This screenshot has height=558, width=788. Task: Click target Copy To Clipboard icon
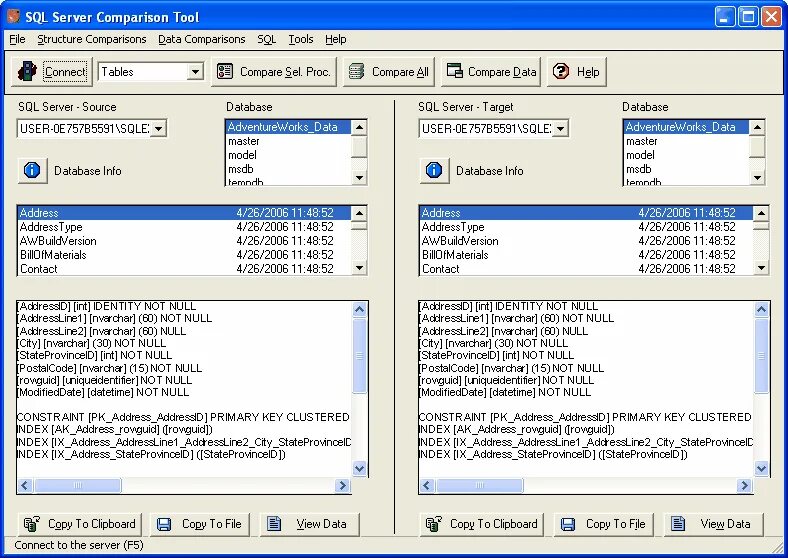click(434, 524)
